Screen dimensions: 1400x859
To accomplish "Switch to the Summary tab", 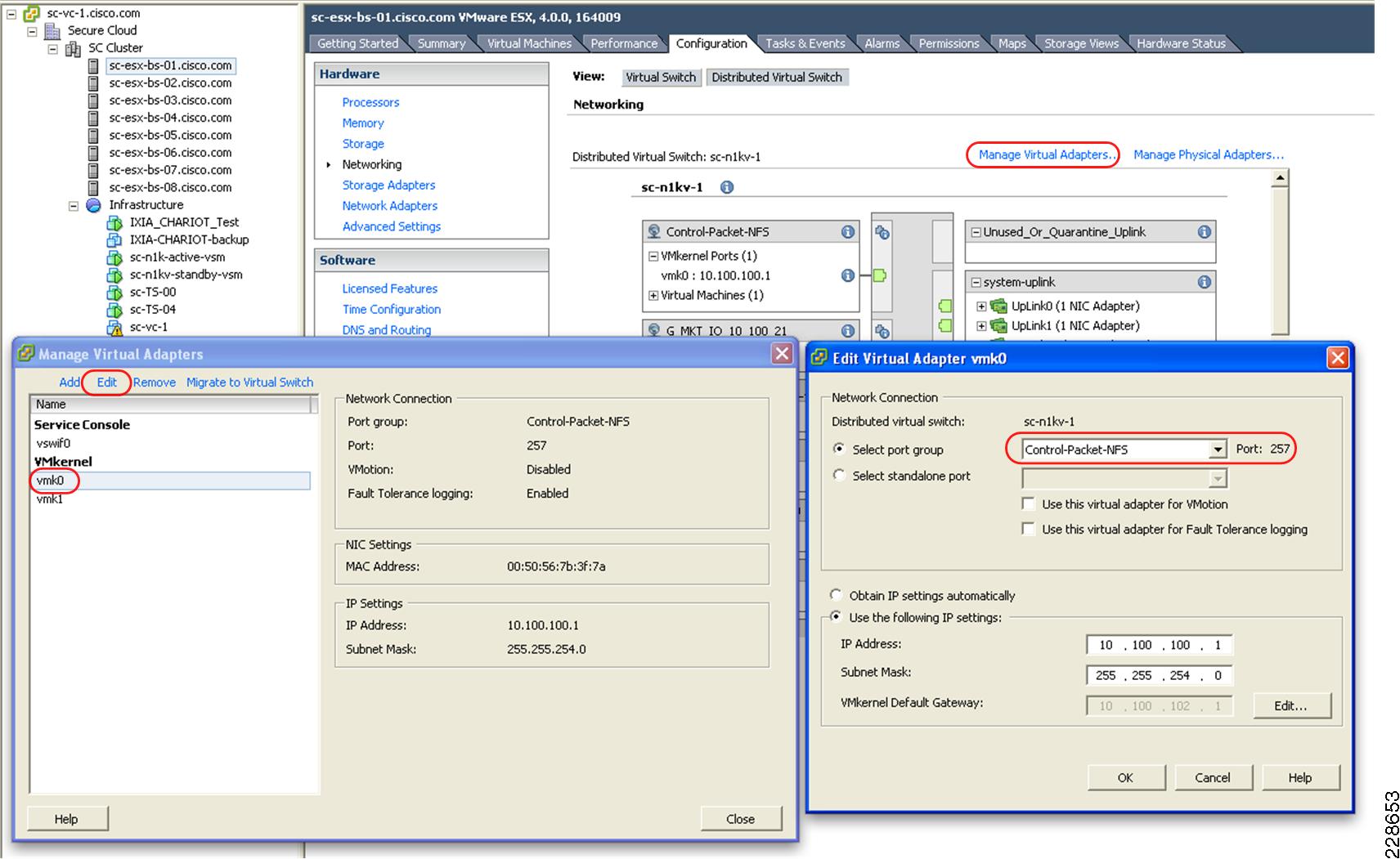I will click(x=441, y=43).
